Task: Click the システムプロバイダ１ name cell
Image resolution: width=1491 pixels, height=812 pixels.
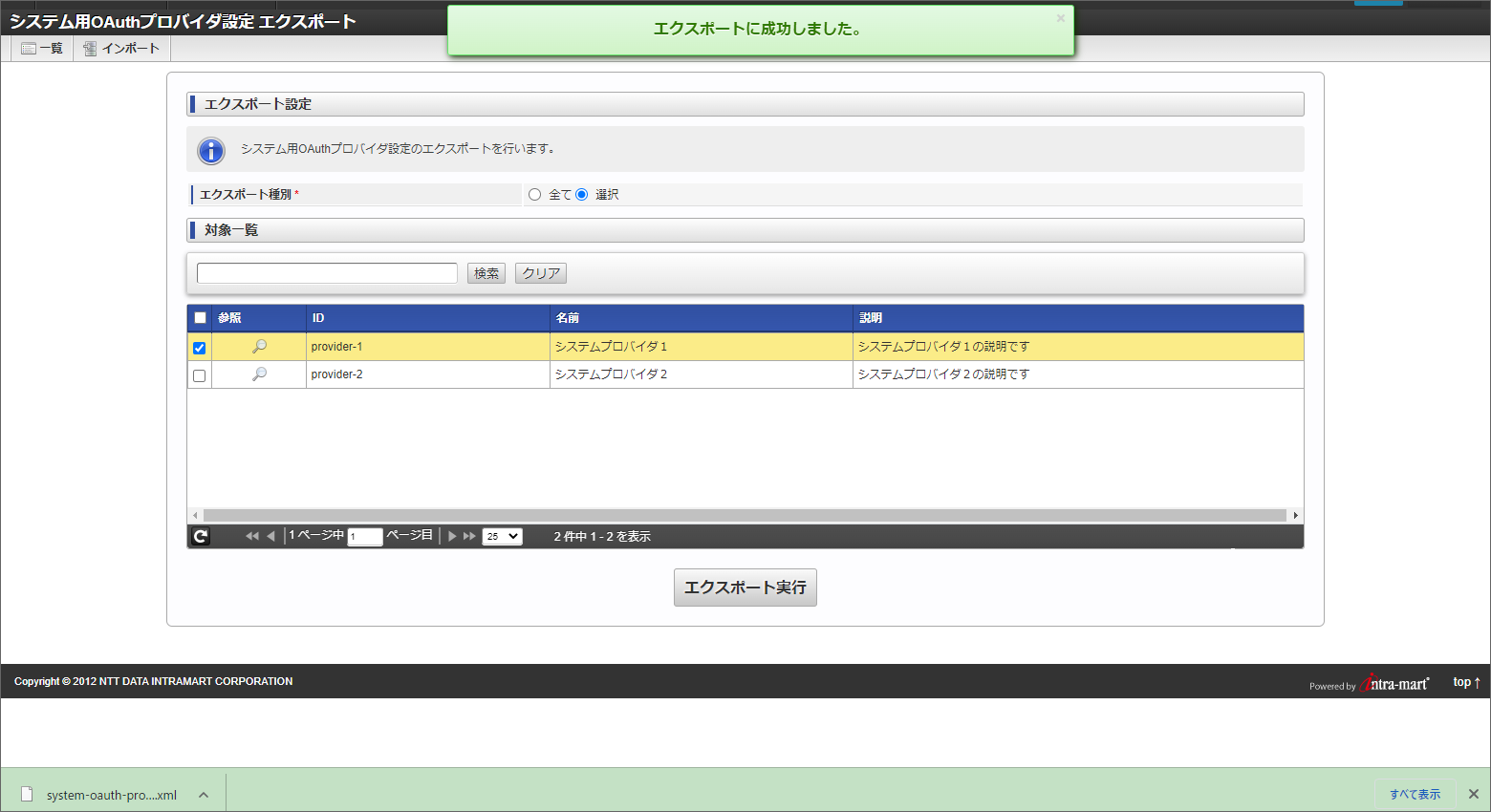Action: click(x=702, y=347)
